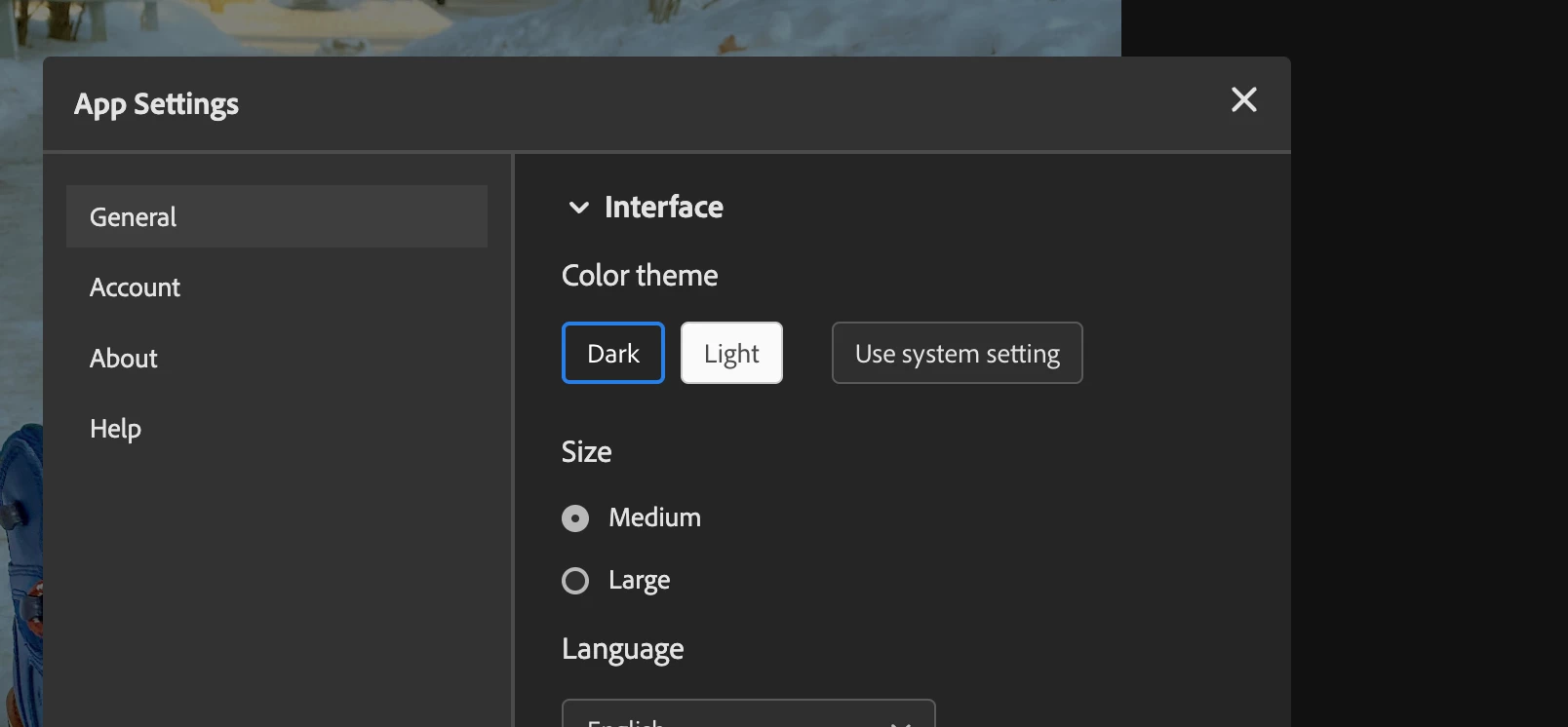Screen dimensions: 1568x727
Task: Click the Size label
Action: point(587,452)
